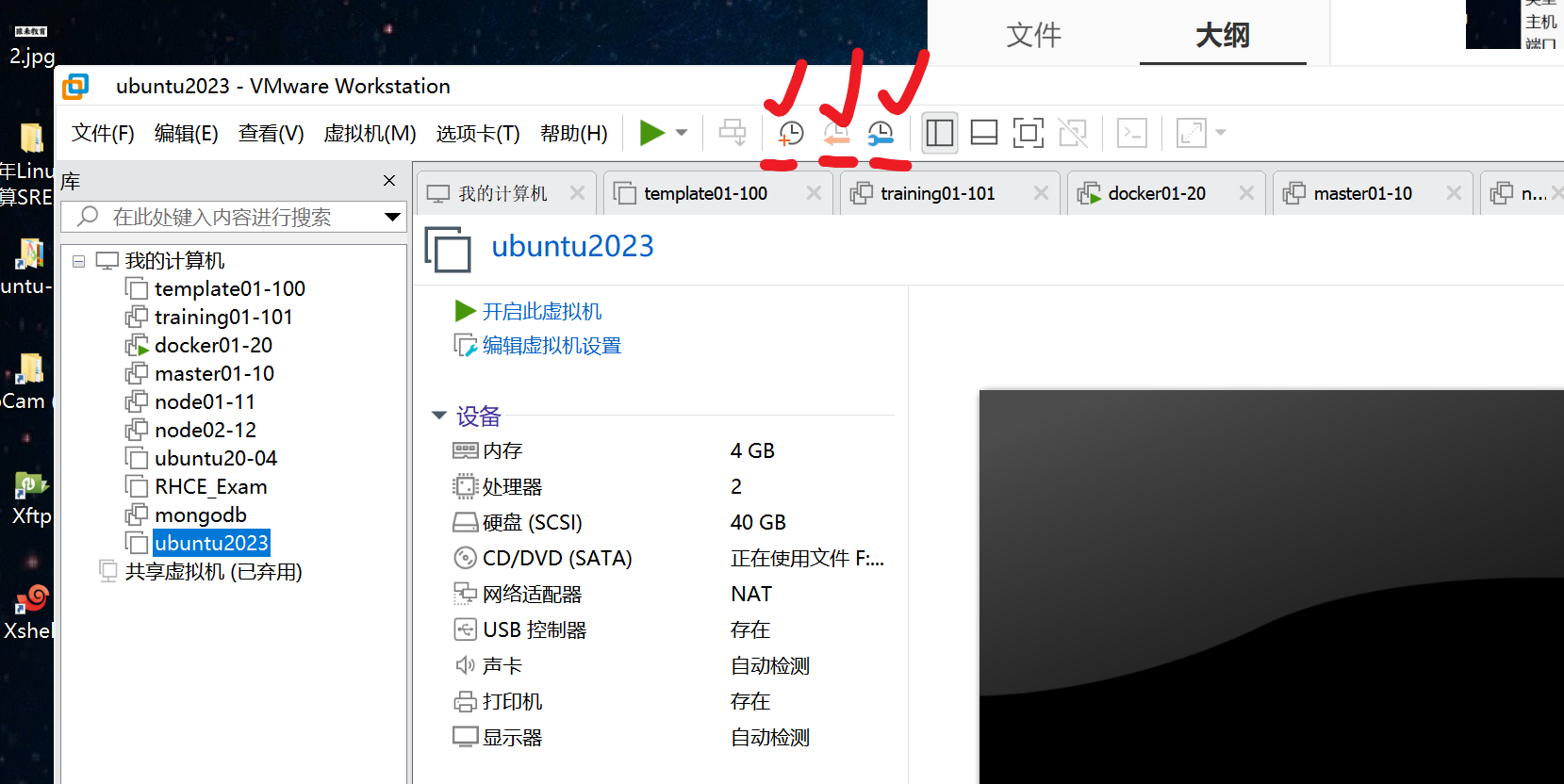The height and width of the screenshot is (784, 1564).
Task: Click the power on green play toolbar icon
Action: click(651, 133)
